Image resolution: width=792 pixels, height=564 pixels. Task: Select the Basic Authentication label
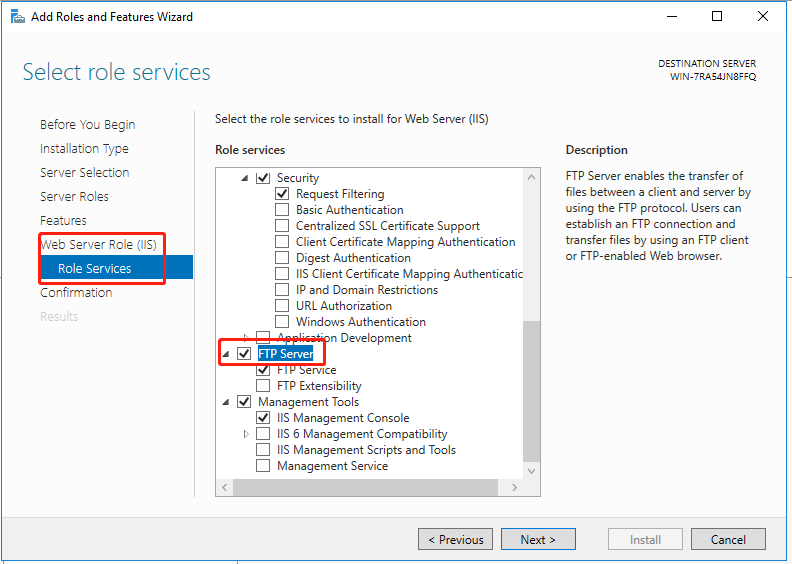tap(350, 210)
